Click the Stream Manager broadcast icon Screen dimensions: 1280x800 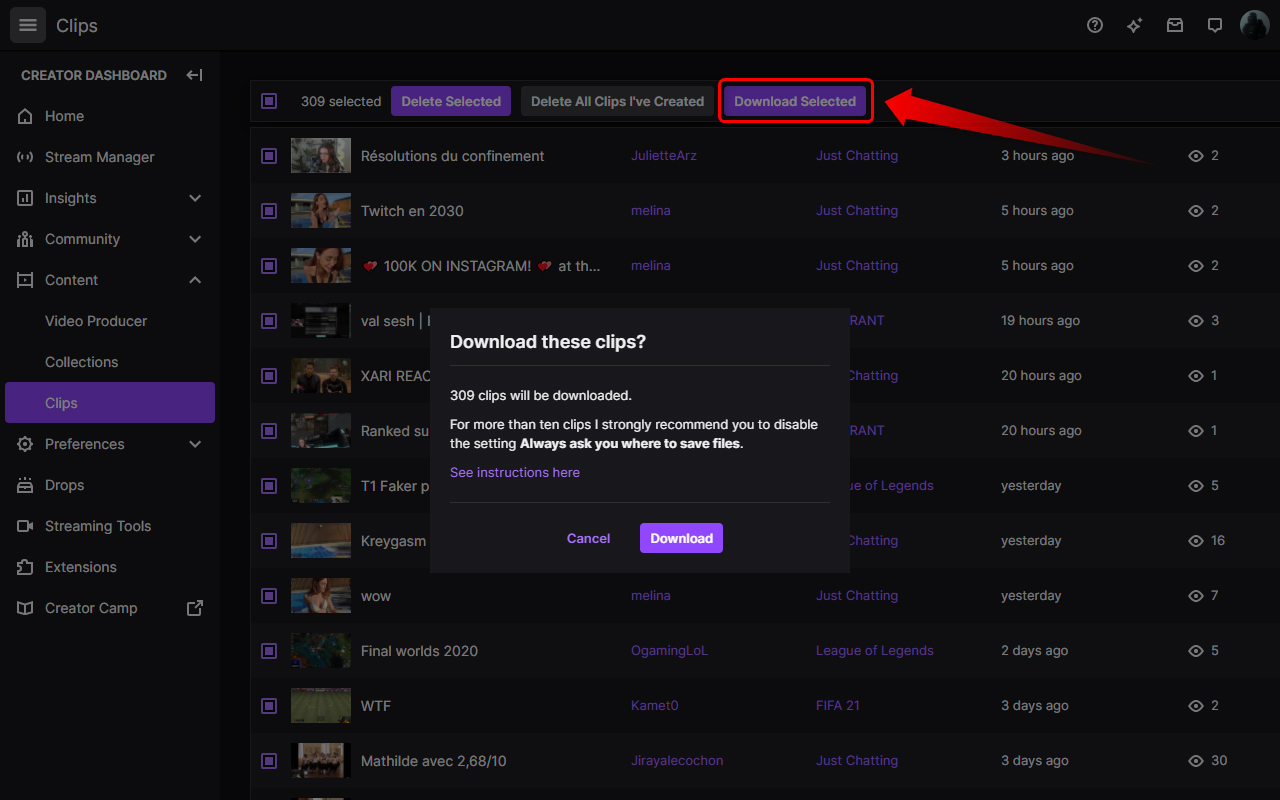(26, 157)
